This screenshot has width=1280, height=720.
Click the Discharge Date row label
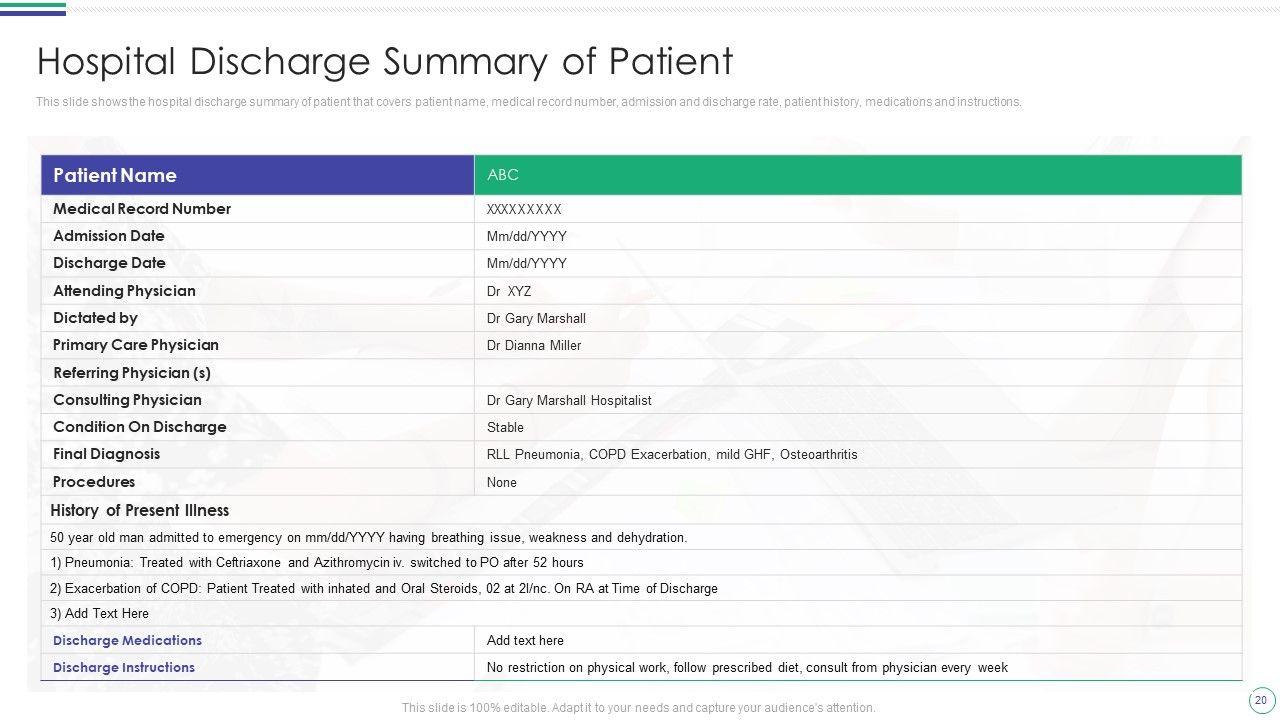pos(109,263)
